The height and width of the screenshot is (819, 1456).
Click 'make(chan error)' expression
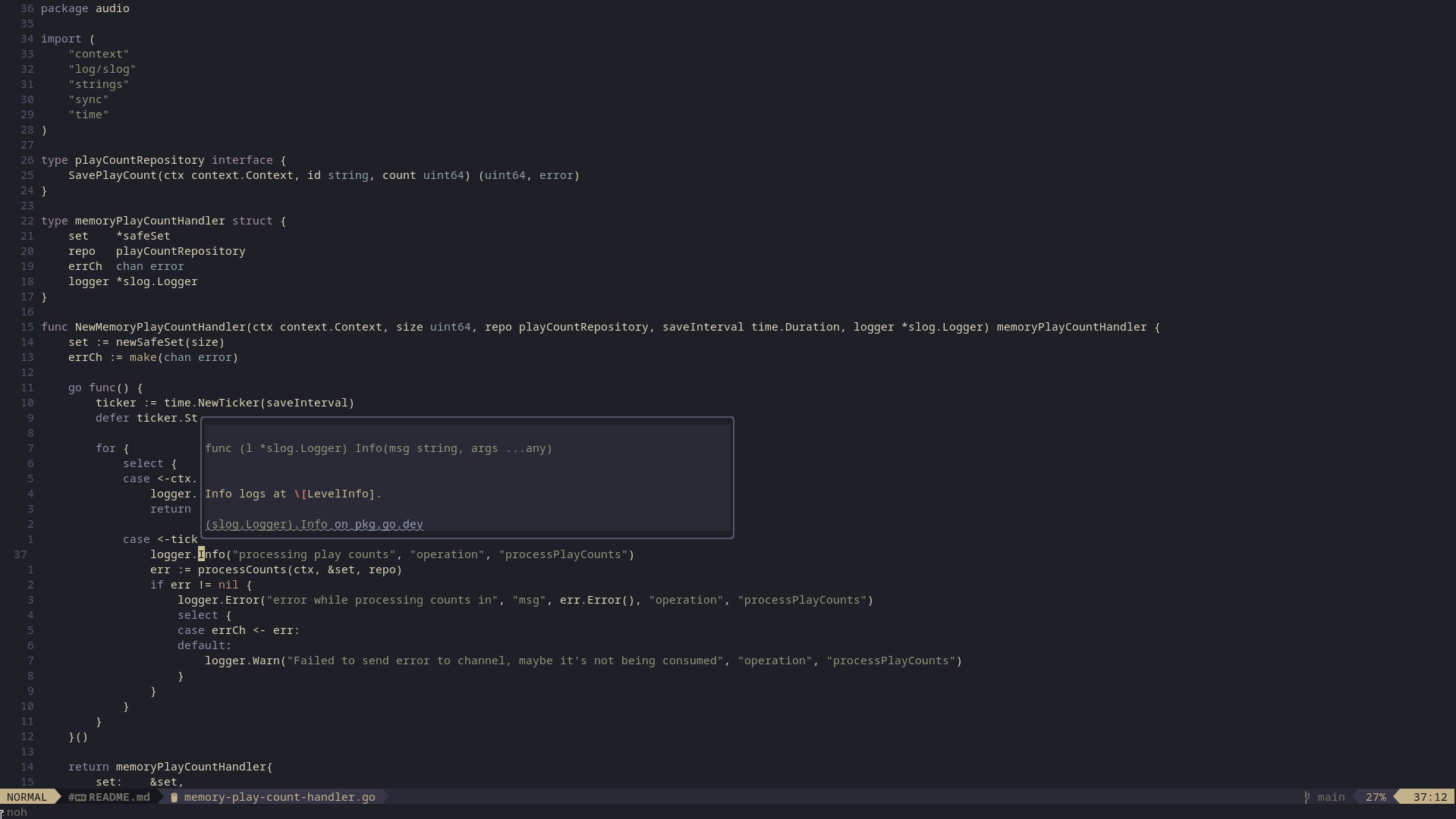(184, 357)
